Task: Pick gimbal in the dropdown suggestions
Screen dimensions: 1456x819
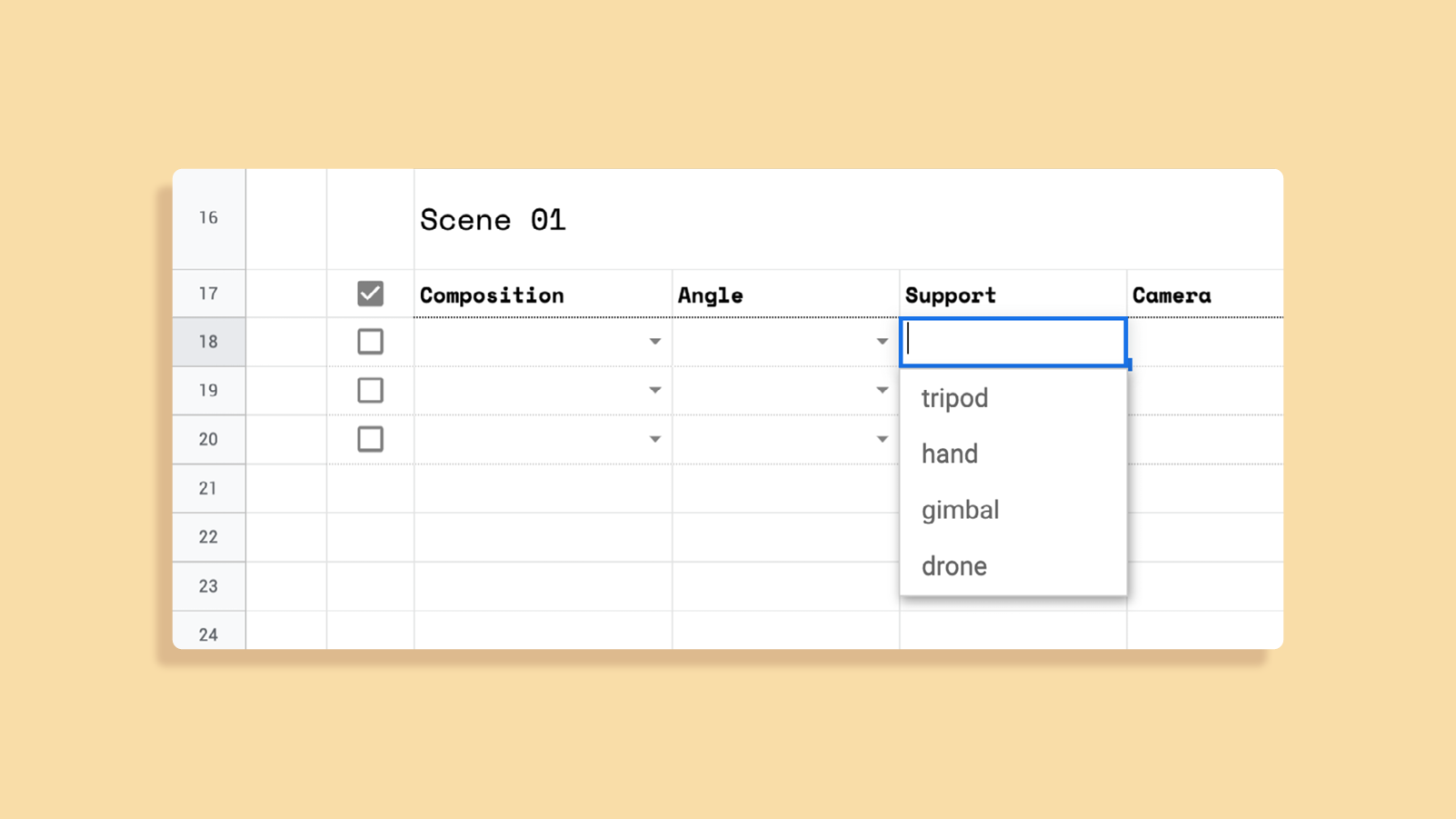Action: tap(960, 510)
